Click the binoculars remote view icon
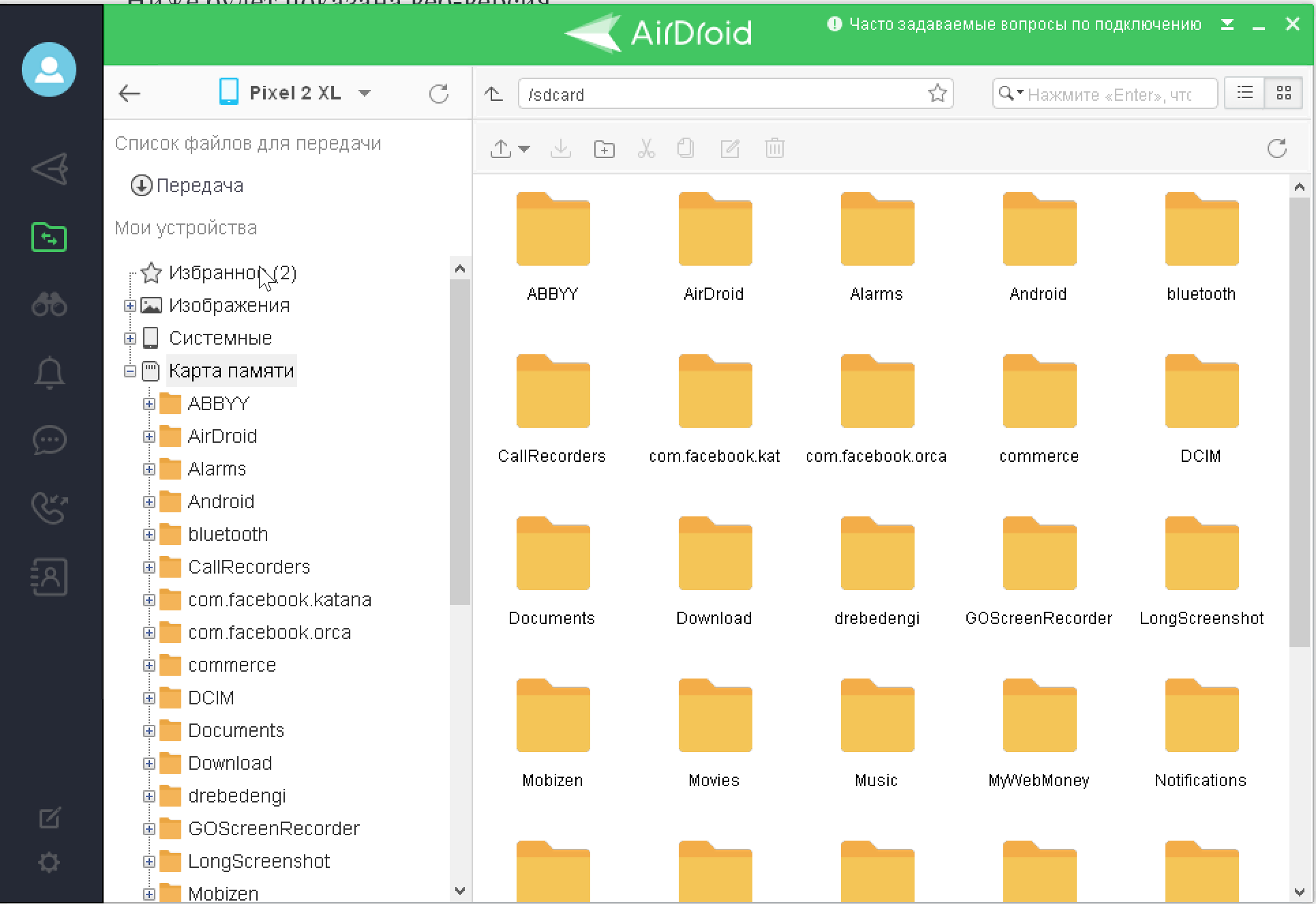The height and width of the screenshot is (904, 1316). coord(49,304)
